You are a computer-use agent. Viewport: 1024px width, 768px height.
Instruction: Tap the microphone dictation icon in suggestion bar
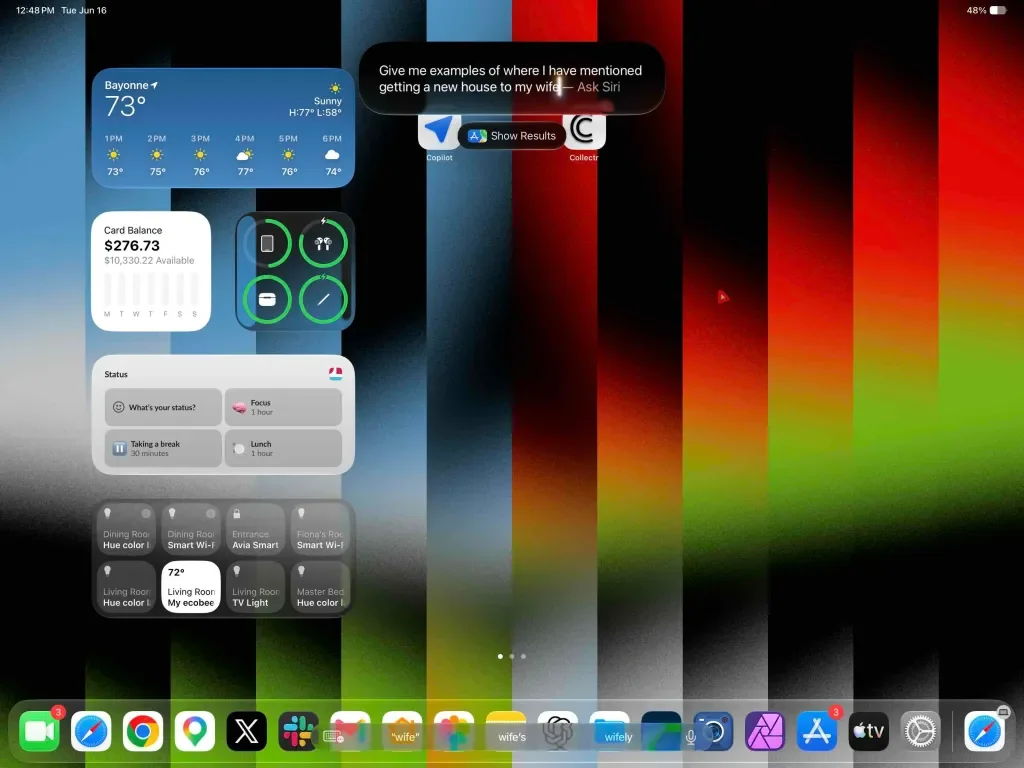tap(691, 737)
